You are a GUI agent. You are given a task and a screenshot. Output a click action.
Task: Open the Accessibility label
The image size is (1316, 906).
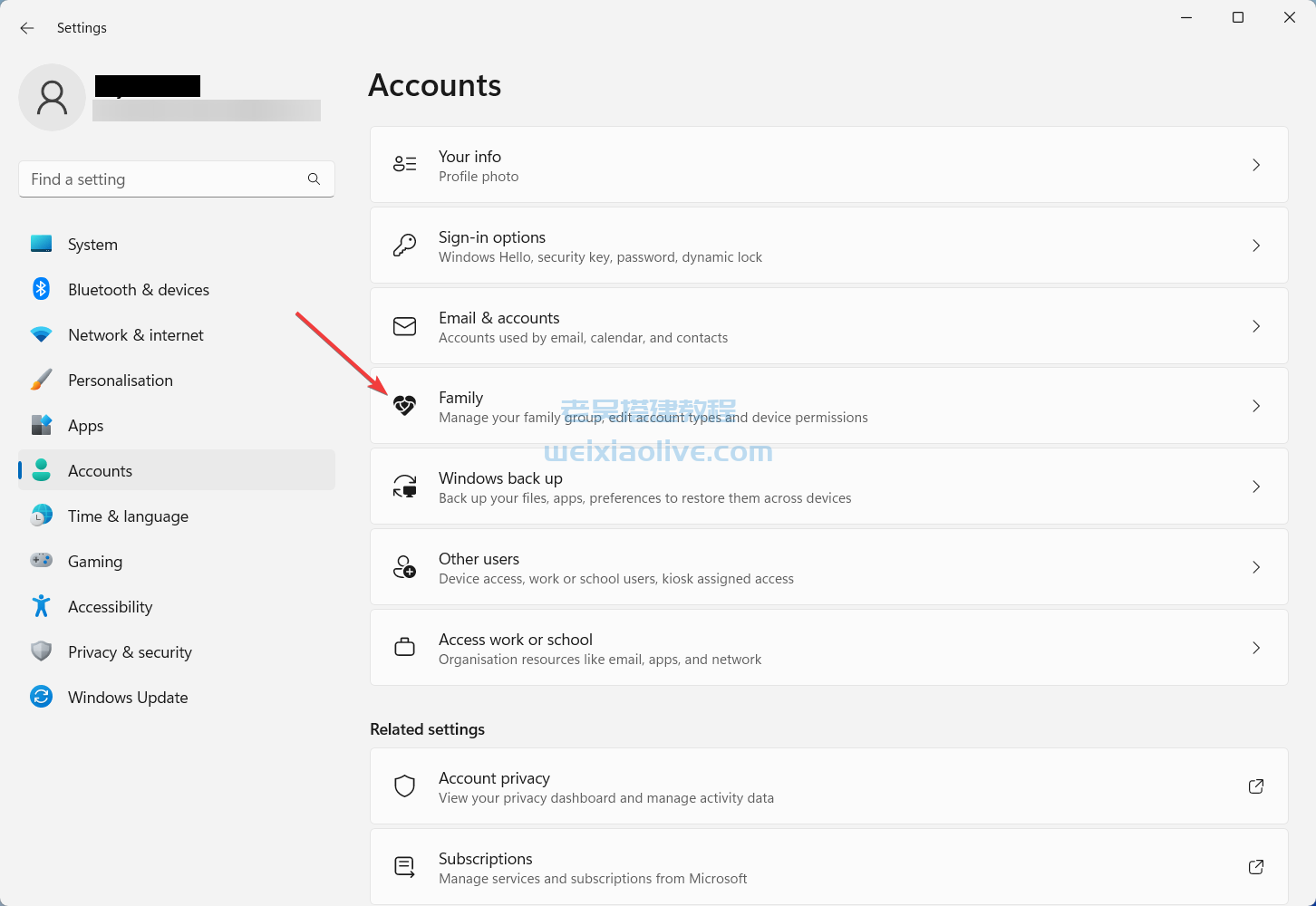[x=110, y=607]
